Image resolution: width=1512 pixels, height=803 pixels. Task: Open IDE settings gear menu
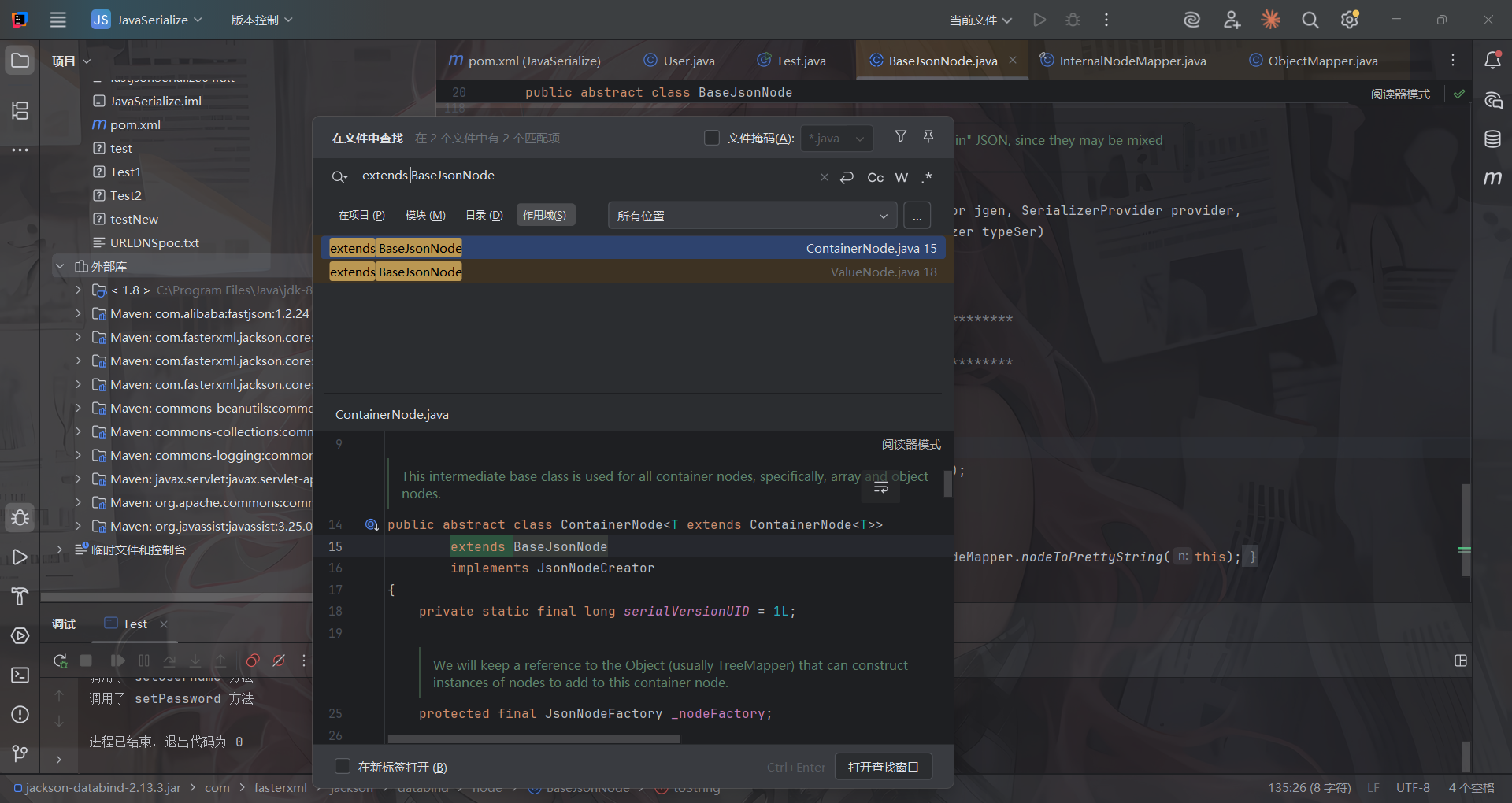click(x=1350, y=20)
